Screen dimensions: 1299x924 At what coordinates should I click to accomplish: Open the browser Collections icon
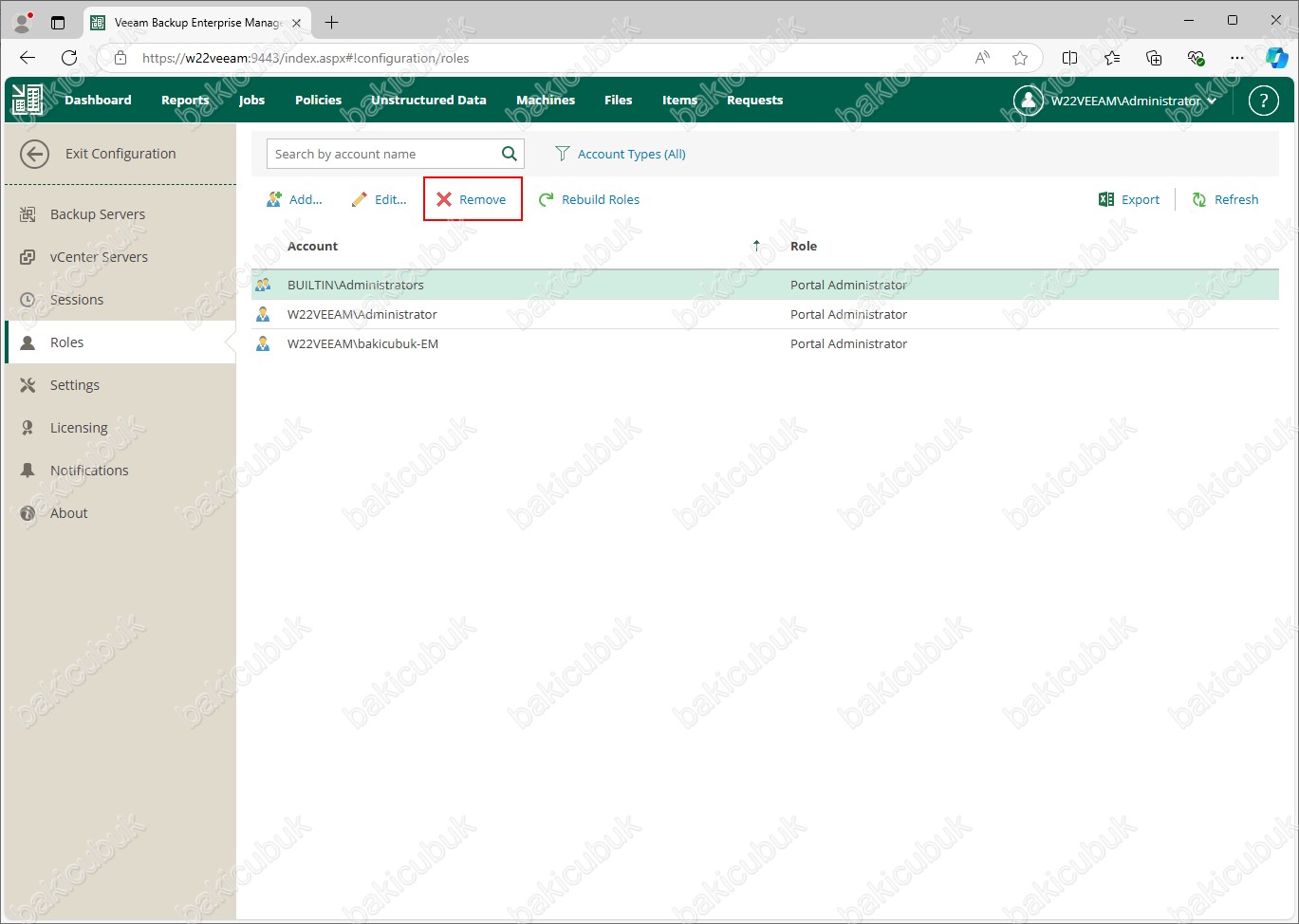1154,58
